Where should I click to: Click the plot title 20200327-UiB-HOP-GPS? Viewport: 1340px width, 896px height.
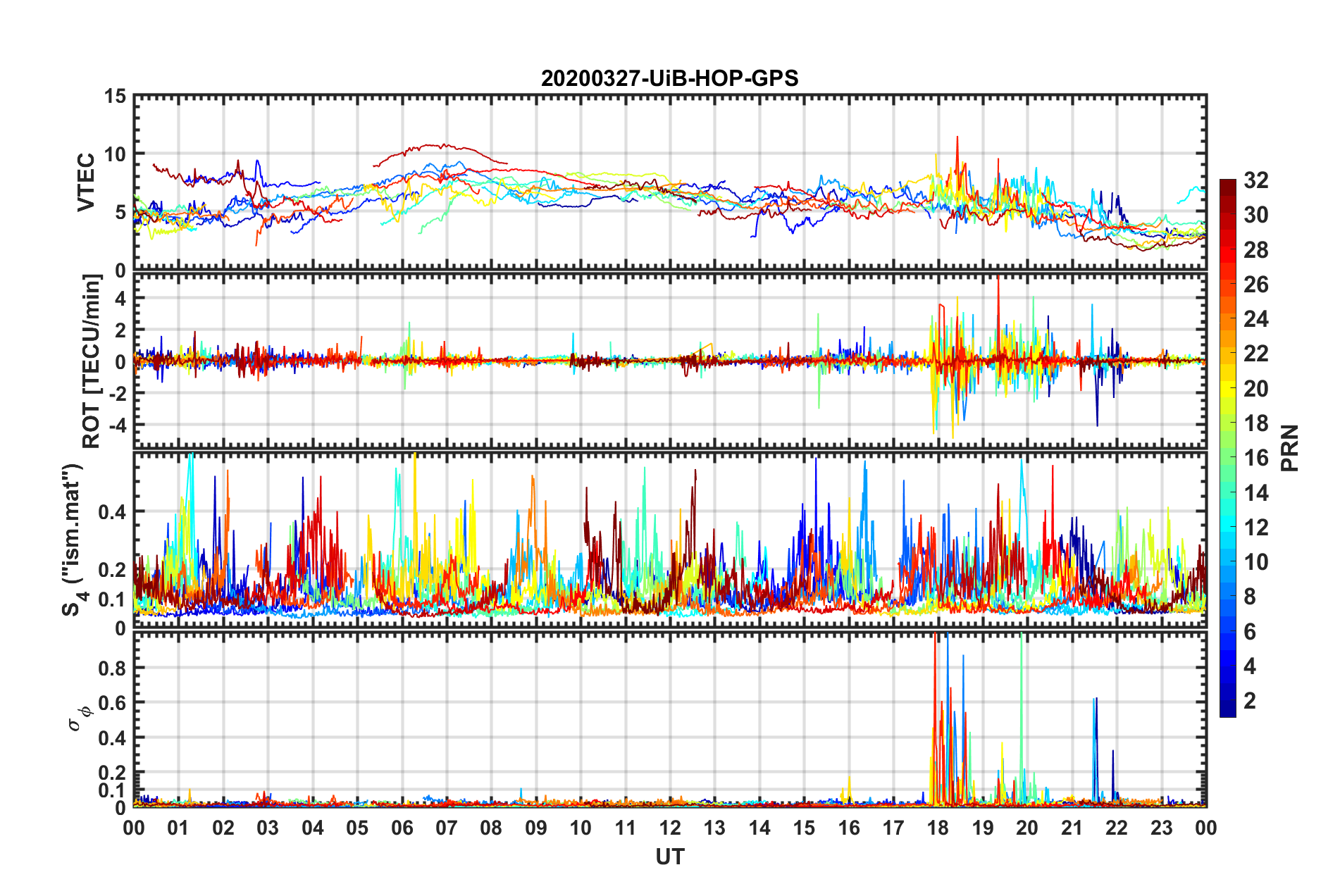669,78
